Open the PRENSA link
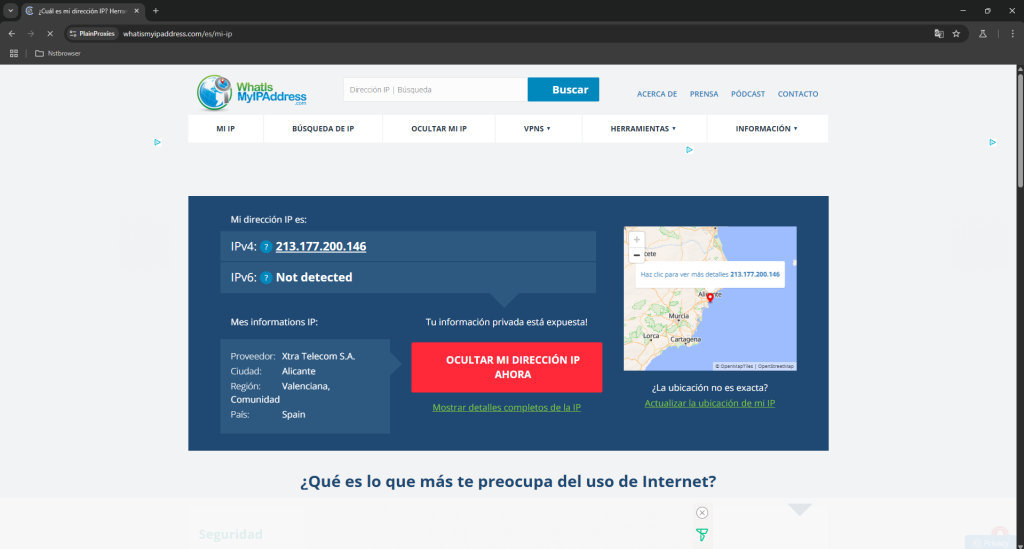The height and width of the screenshot is (549, 1024). coord(704,94)
